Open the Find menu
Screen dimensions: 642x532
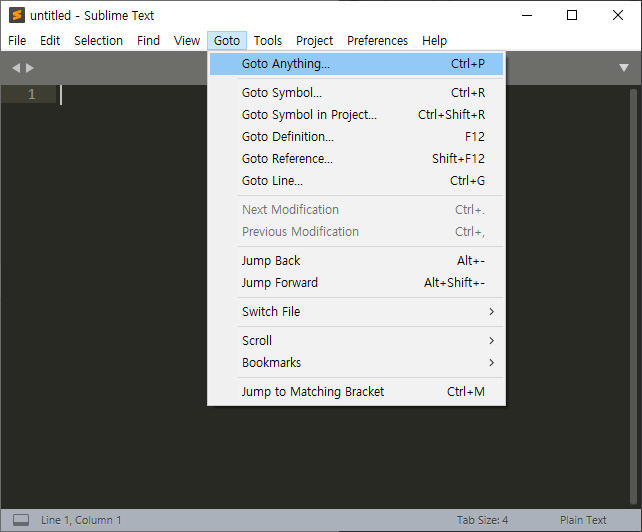pyautogui.click(x=148, y=41)
